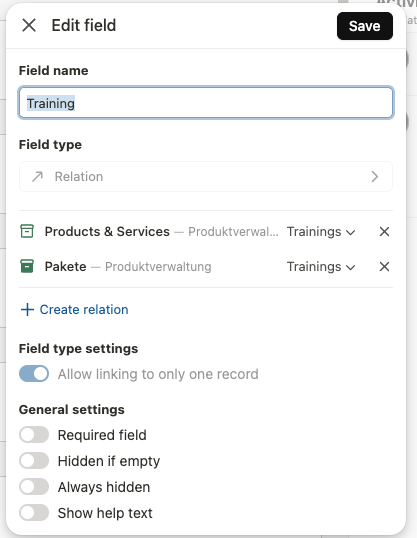
Task: Click the Relation arrow icon
Action: (x=37, y=177)
